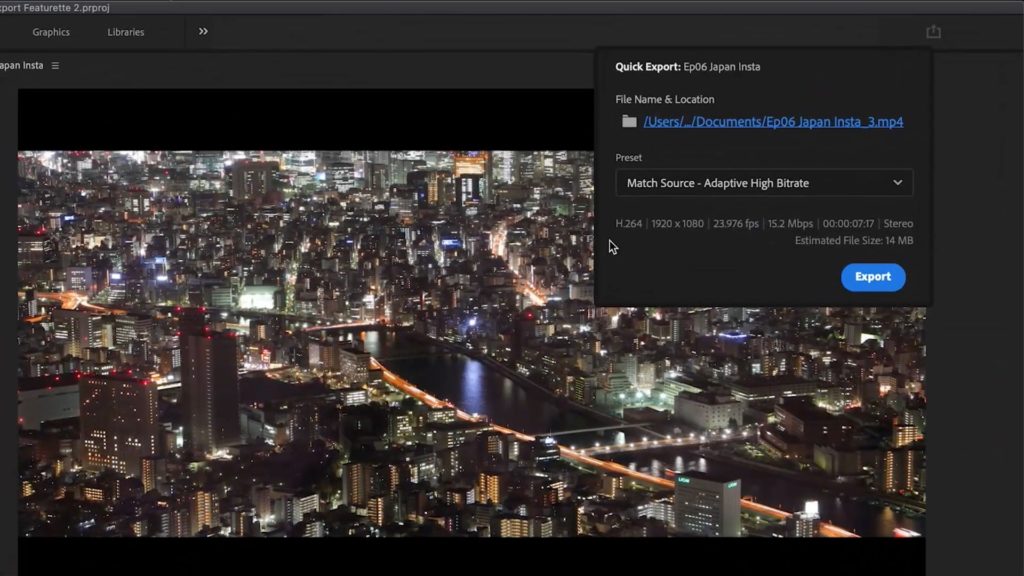
Task: Select the Japan Insta sequence panel tab
Action: [x=20, y=66]
